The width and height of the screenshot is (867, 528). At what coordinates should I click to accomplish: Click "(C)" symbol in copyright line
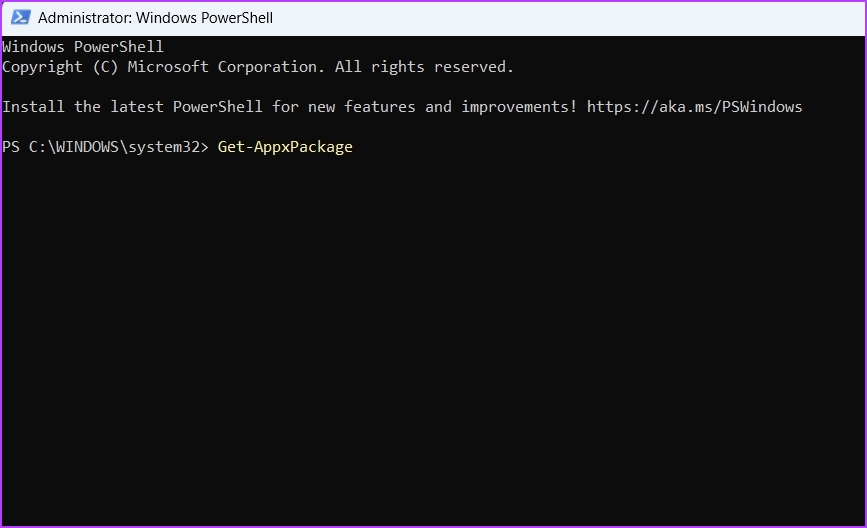click(x=105, y=67)
